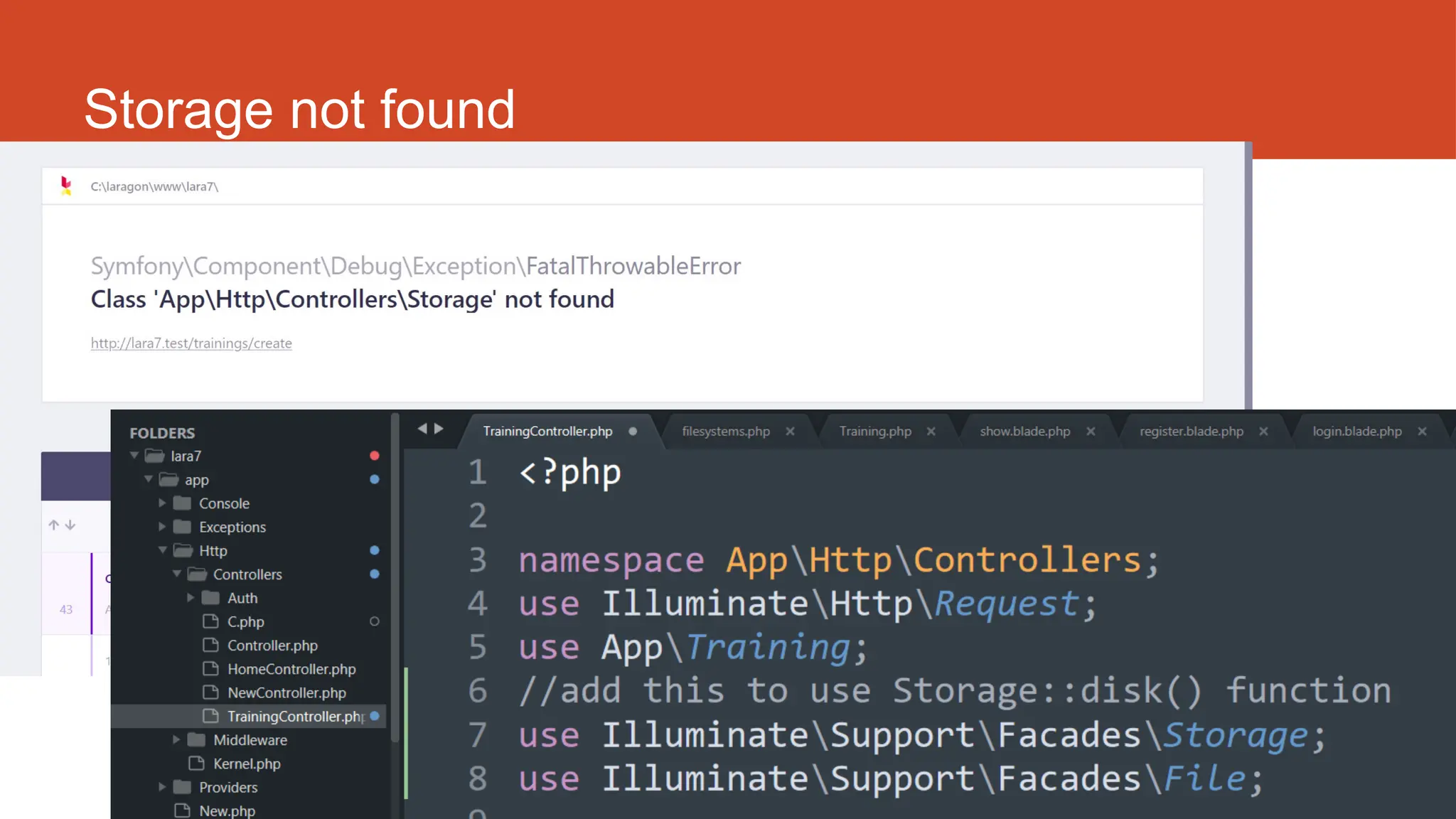Expand the Exceptions folder arrow
The width and height of the screenshot is (1456, 819).
tap(162, 527)
